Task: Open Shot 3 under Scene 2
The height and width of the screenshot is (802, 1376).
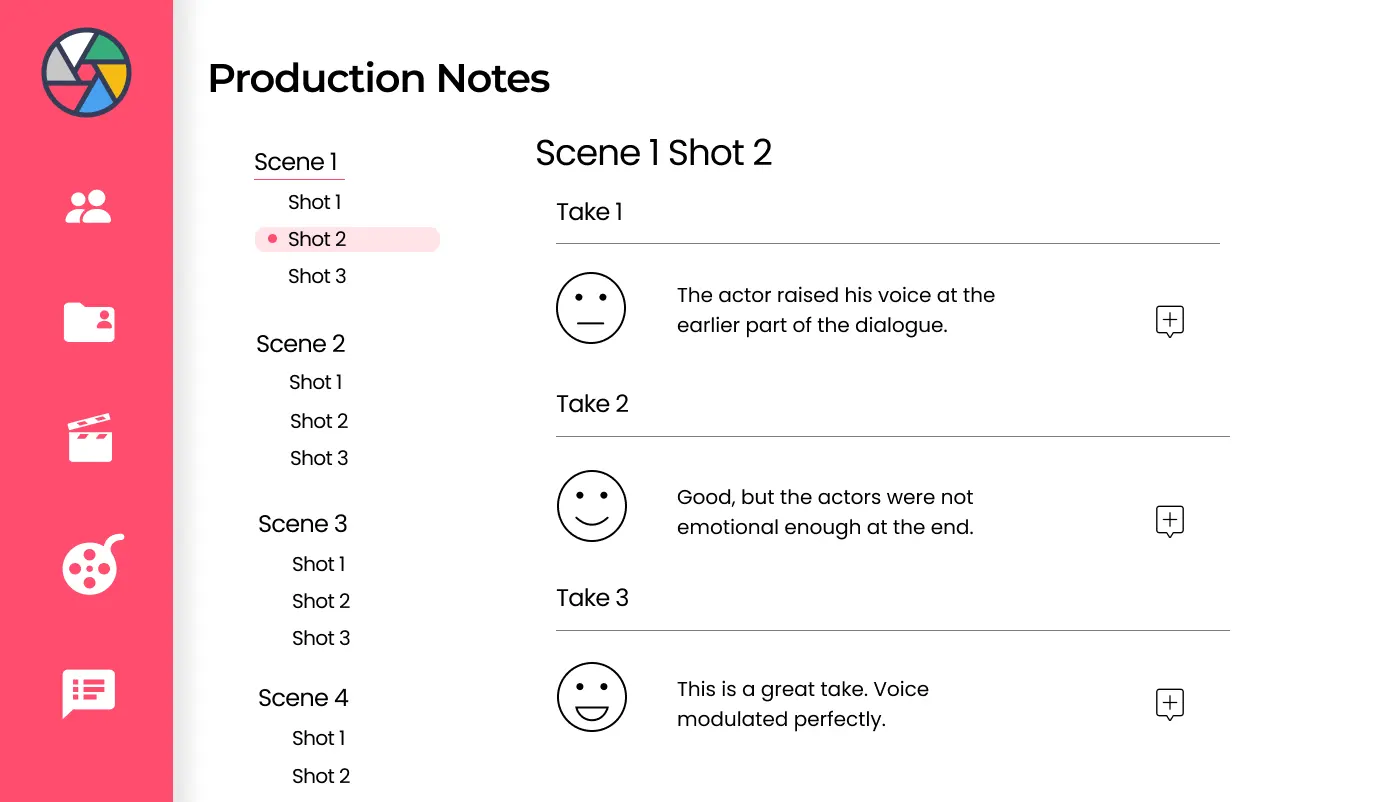Action: pyautogui.click(x=319, y=458)
